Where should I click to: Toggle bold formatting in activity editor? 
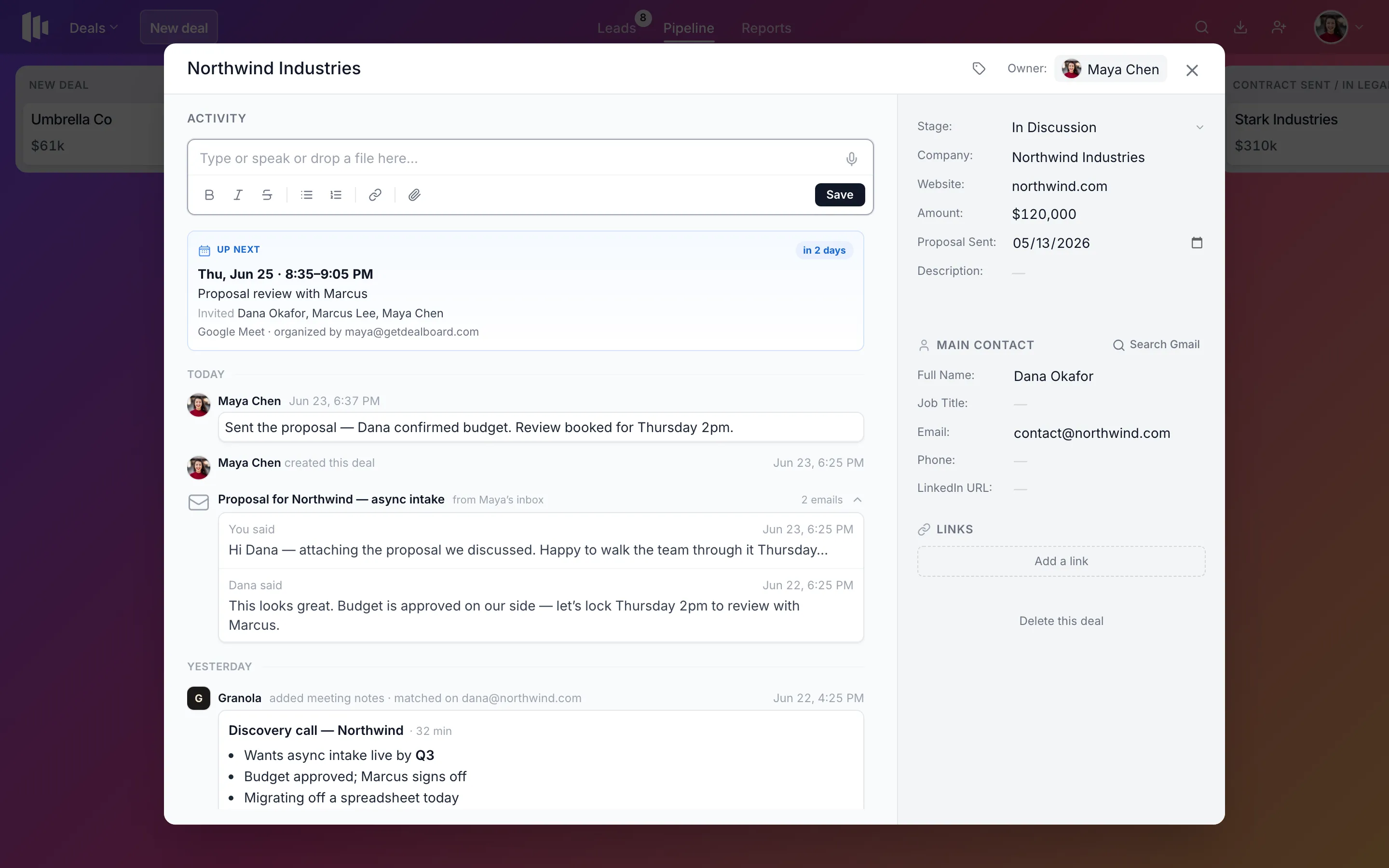[x=209, y=195]
